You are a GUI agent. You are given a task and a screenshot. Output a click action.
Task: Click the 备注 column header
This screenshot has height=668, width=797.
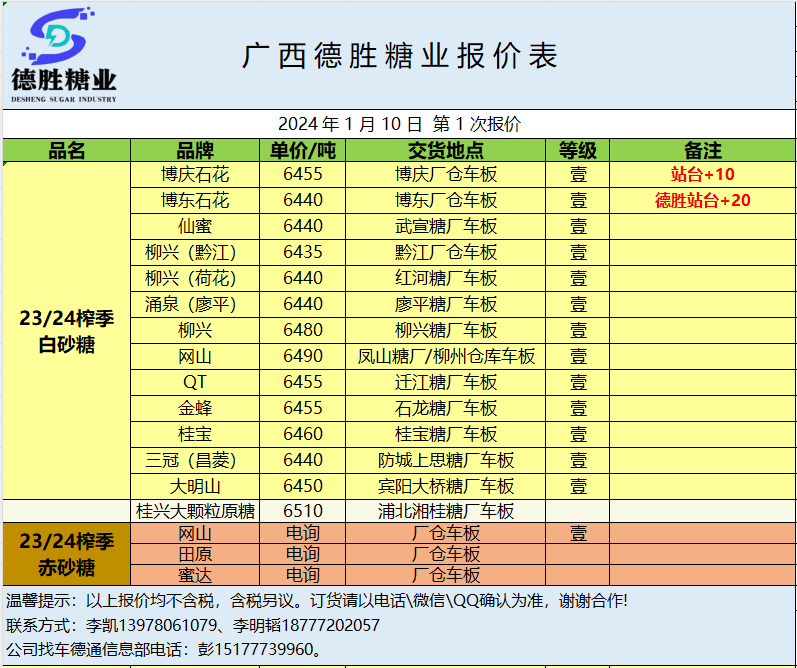[x=702, y=151]
